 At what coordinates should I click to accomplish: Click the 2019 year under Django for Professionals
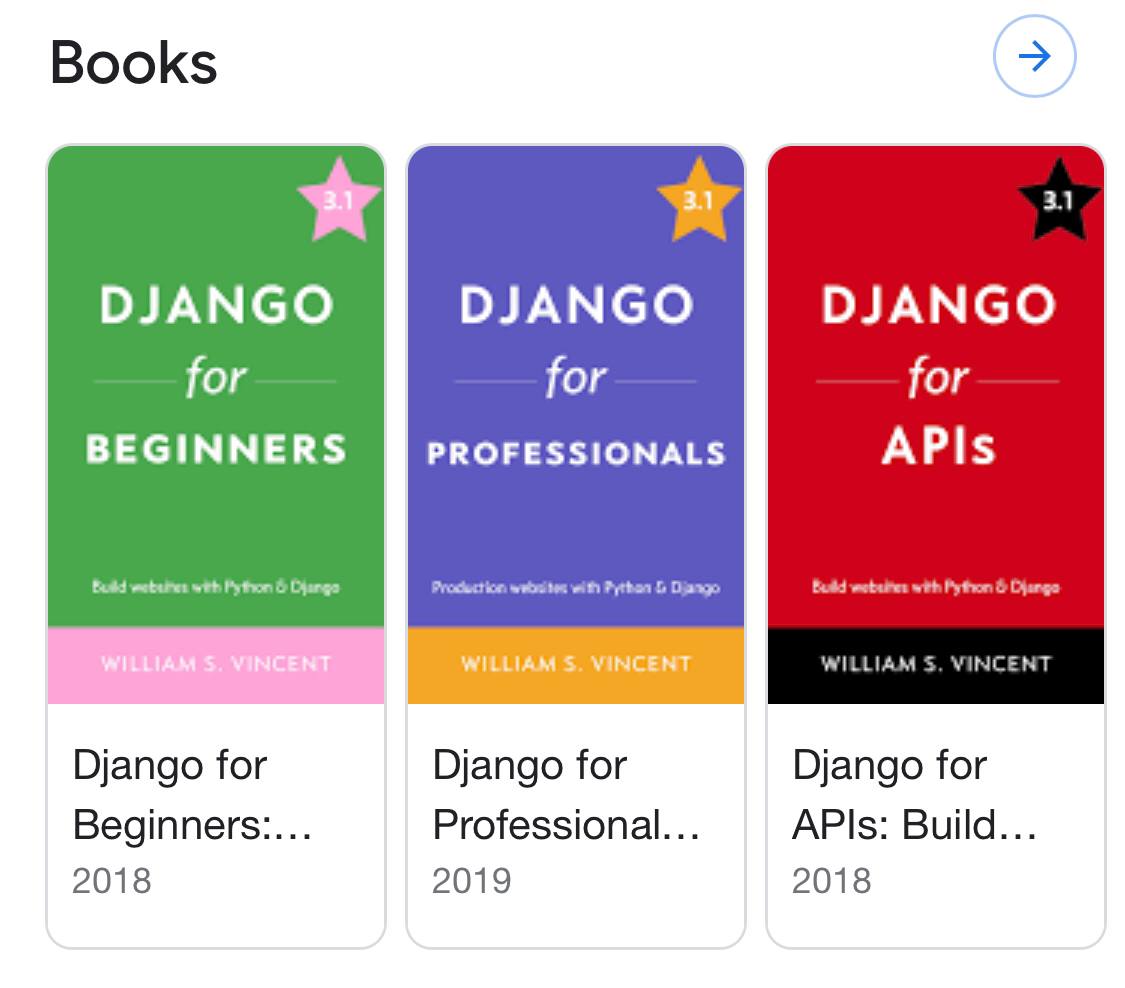[x=472, y=881]
